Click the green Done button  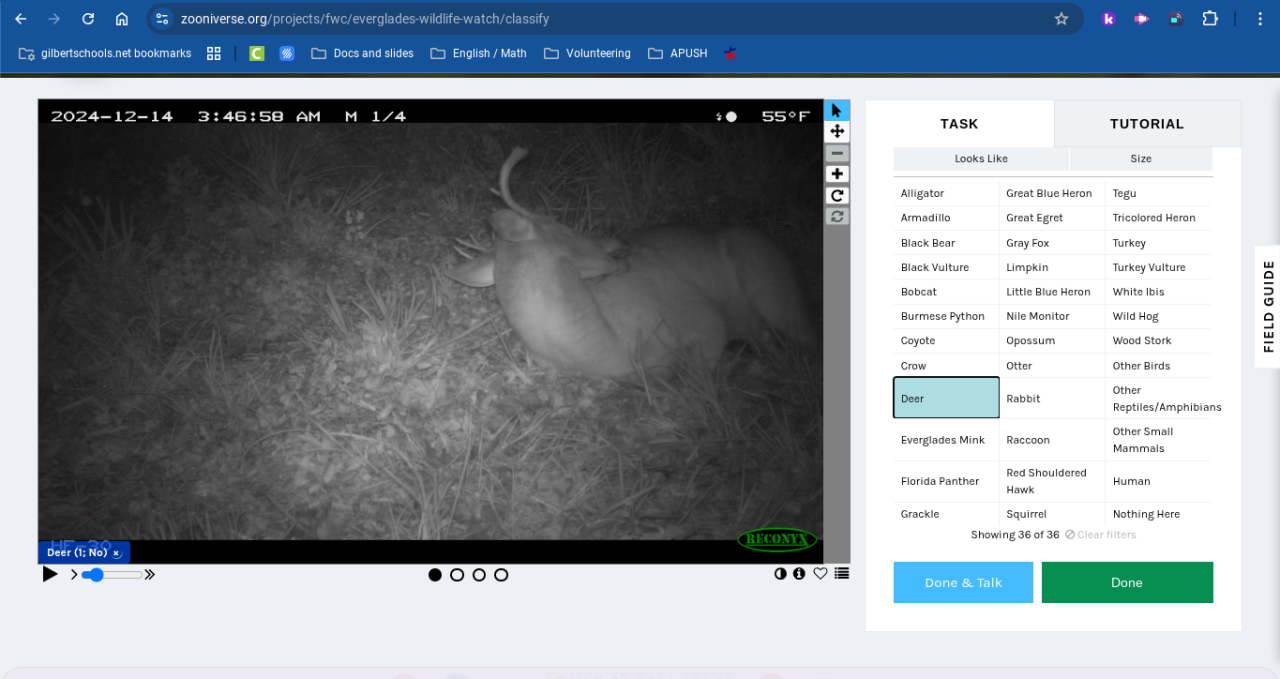(x=1126, y=583)
